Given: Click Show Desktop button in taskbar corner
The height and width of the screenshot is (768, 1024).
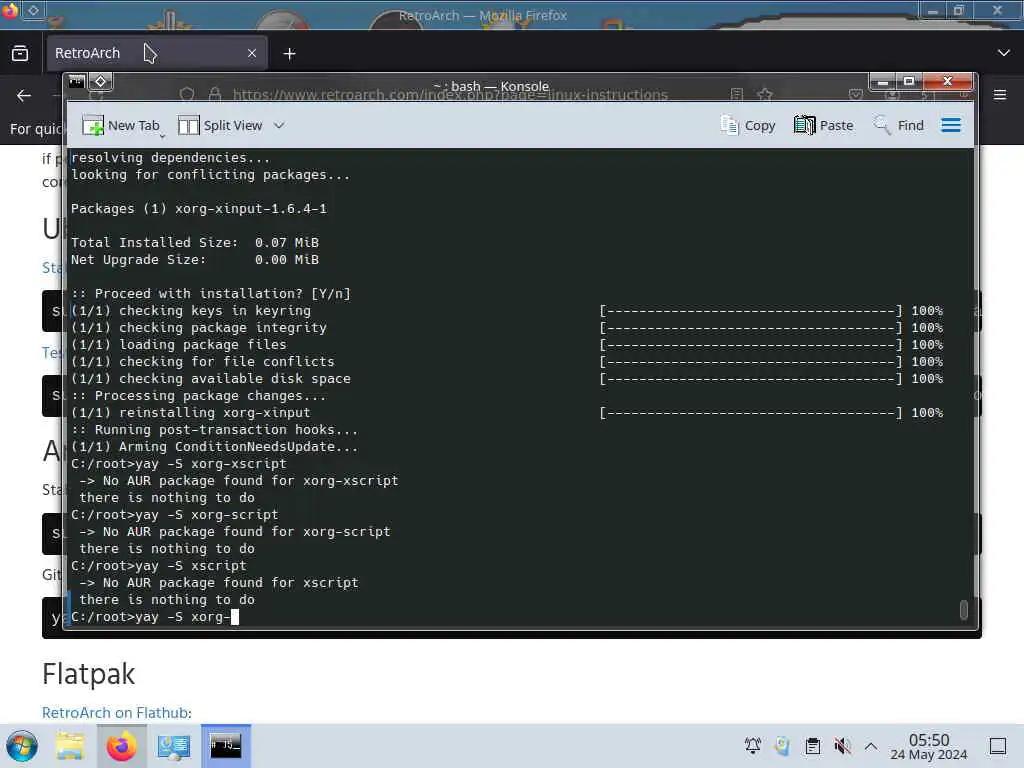Looking at the screenshot, I should (x=998, y=746).
